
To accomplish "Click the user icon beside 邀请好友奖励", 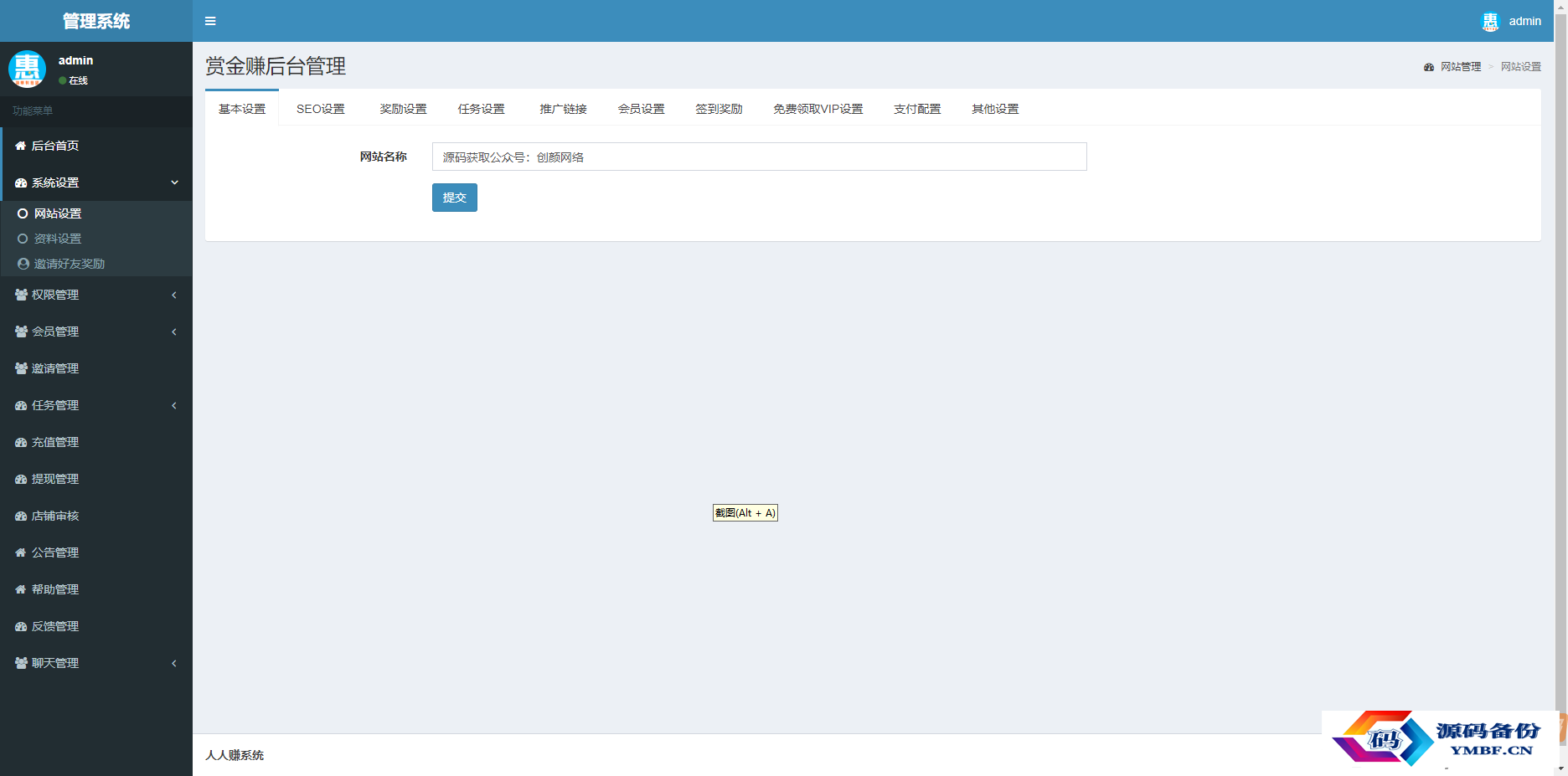I will click(23, 264).
